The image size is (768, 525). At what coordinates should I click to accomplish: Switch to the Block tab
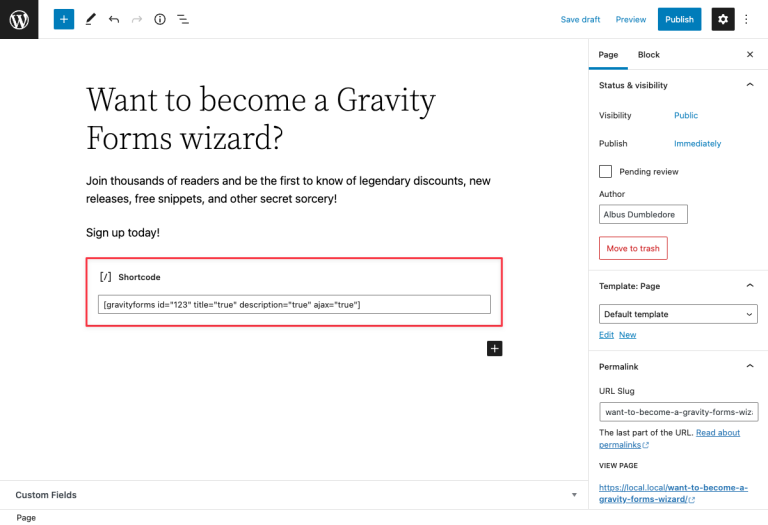(649, 55)
